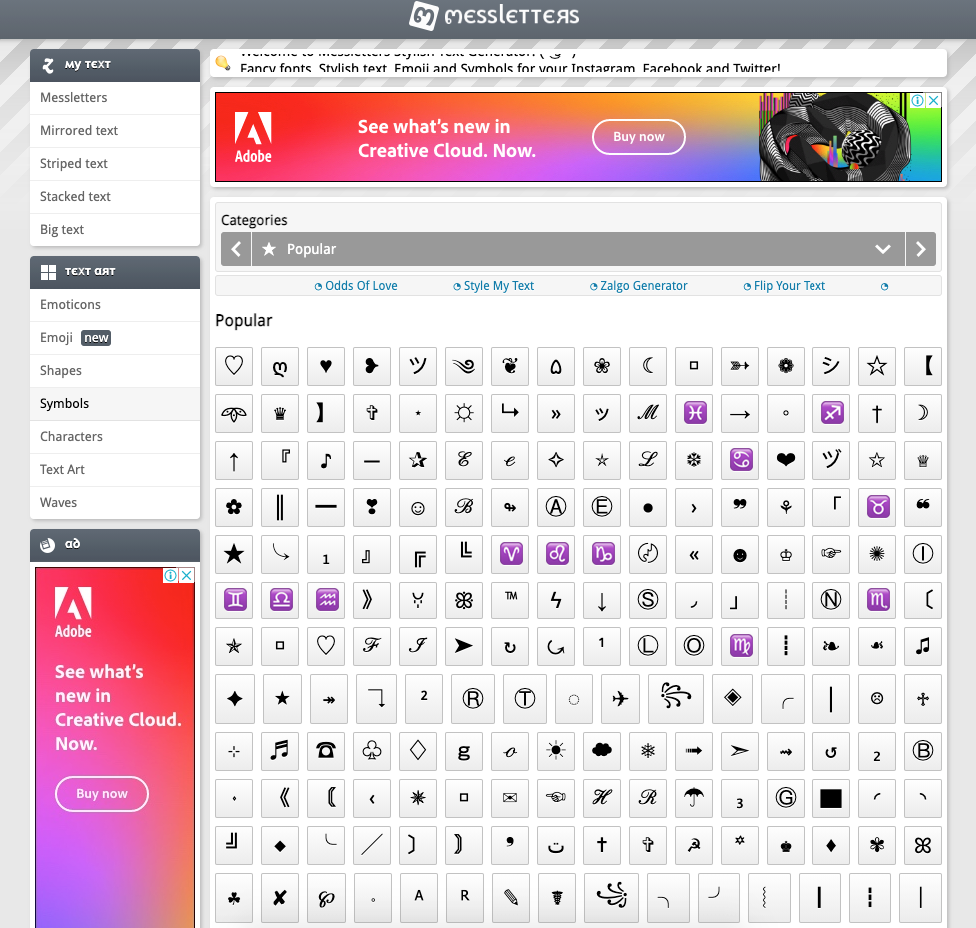Open the Flip Your Text link
Image resolution: width=976 pixels, height=928 pixels.
click(x=784, y=286)
